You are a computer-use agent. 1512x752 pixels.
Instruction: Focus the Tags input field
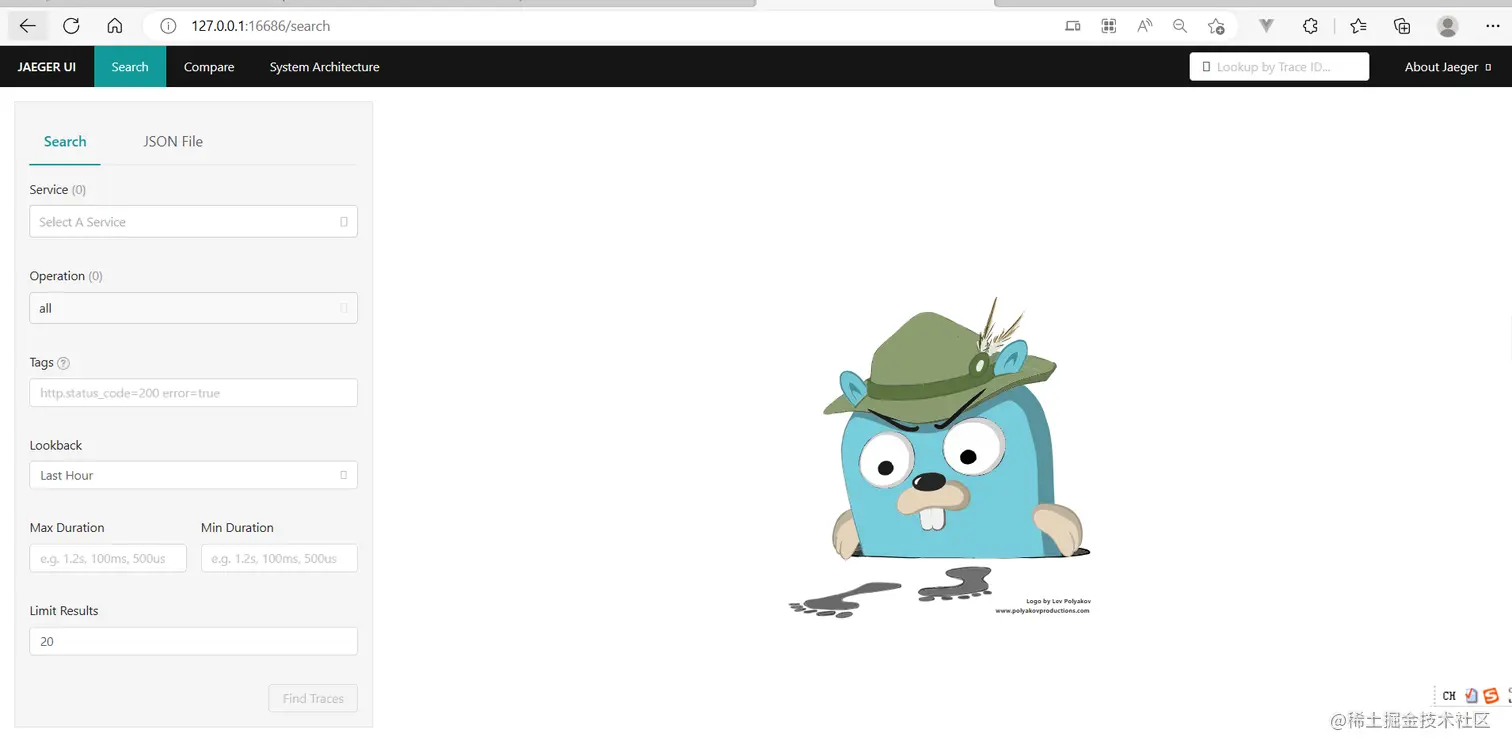pyautogui.click(x=193, y=393)
